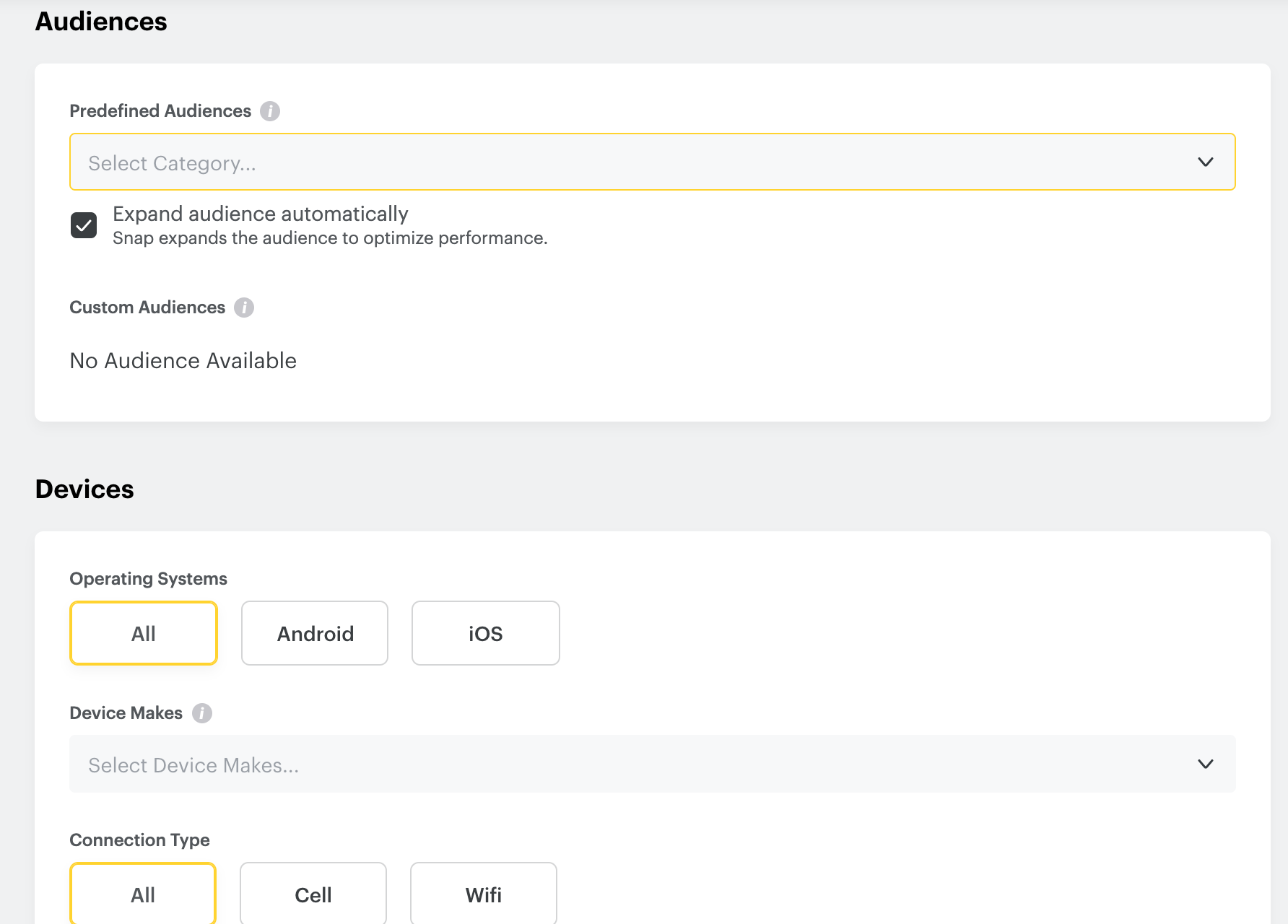Select All under Operating Systems
The image size is (1288, 924).
click(144, 633)
